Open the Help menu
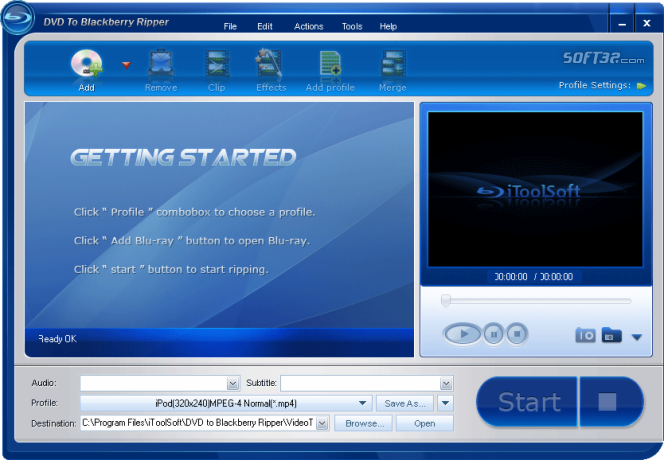 click(388, 26)
